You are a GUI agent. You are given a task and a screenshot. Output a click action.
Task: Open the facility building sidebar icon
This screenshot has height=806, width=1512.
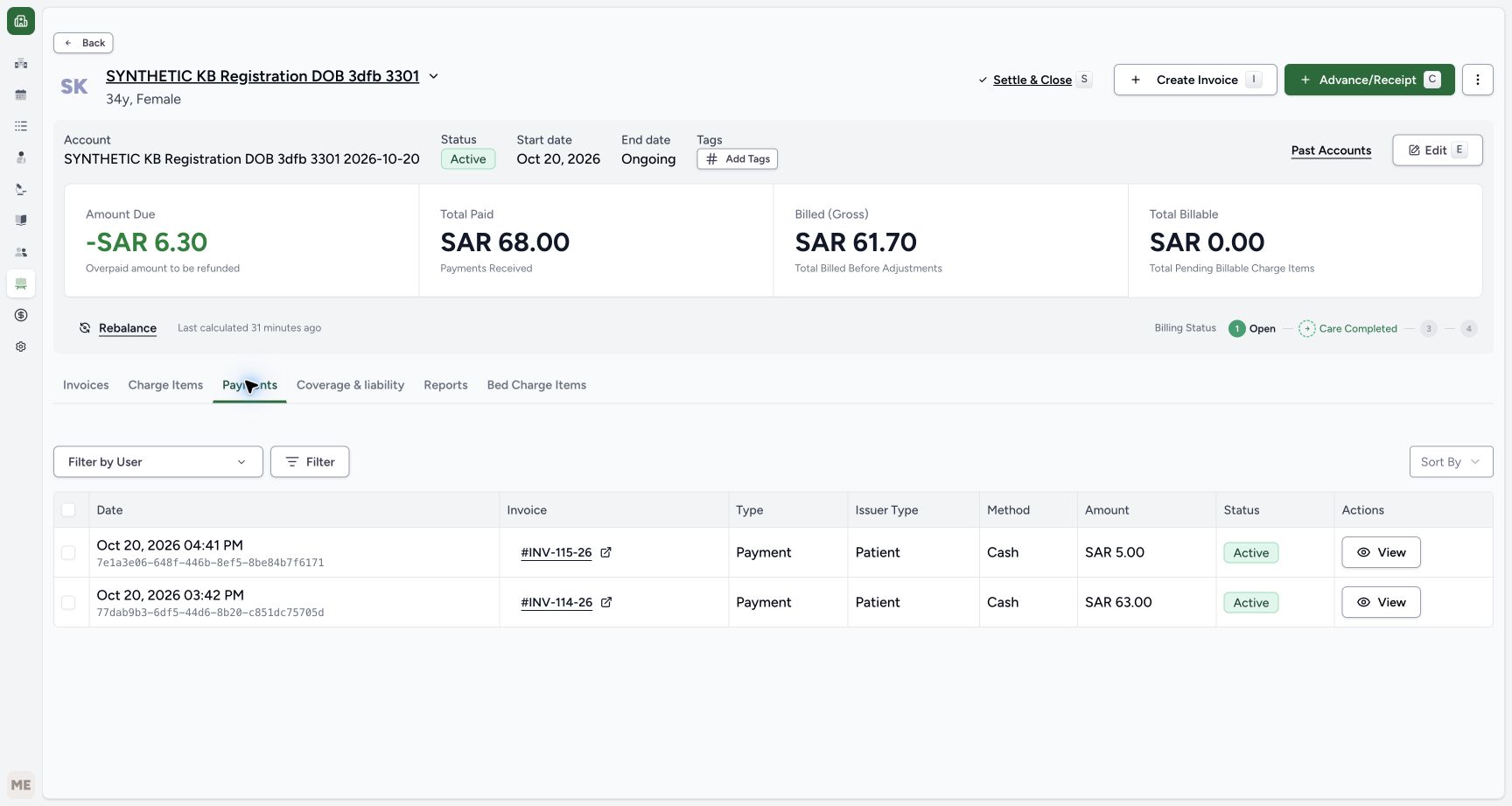21,63
